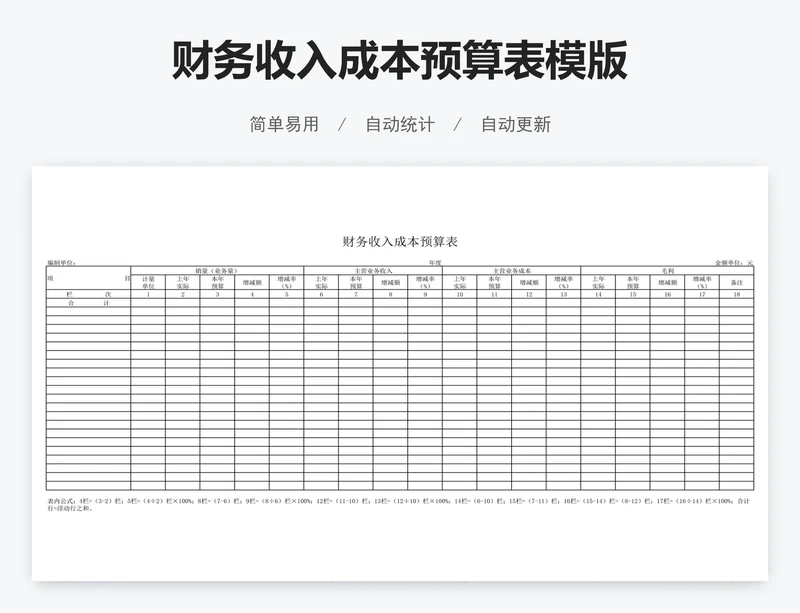Select 增减率（%）header under 毛利

coord(702,282)
